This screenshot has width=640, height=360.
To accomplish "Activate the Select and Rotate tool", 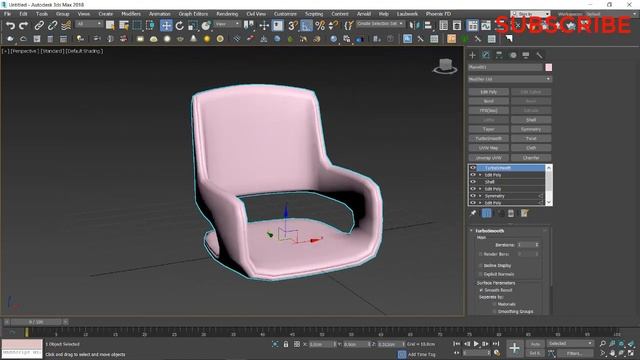I will [x=180, y=26].
